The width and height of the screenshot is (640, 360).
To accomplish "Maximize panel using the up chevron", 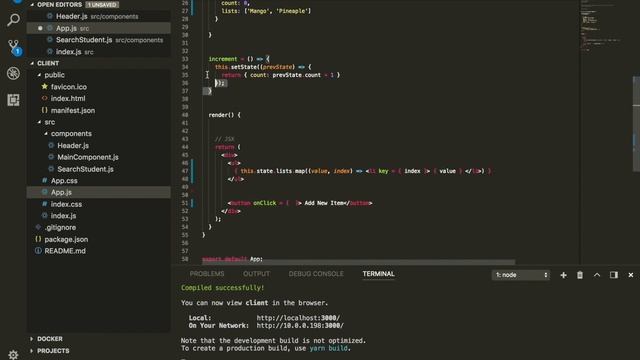I will point(597,275).
